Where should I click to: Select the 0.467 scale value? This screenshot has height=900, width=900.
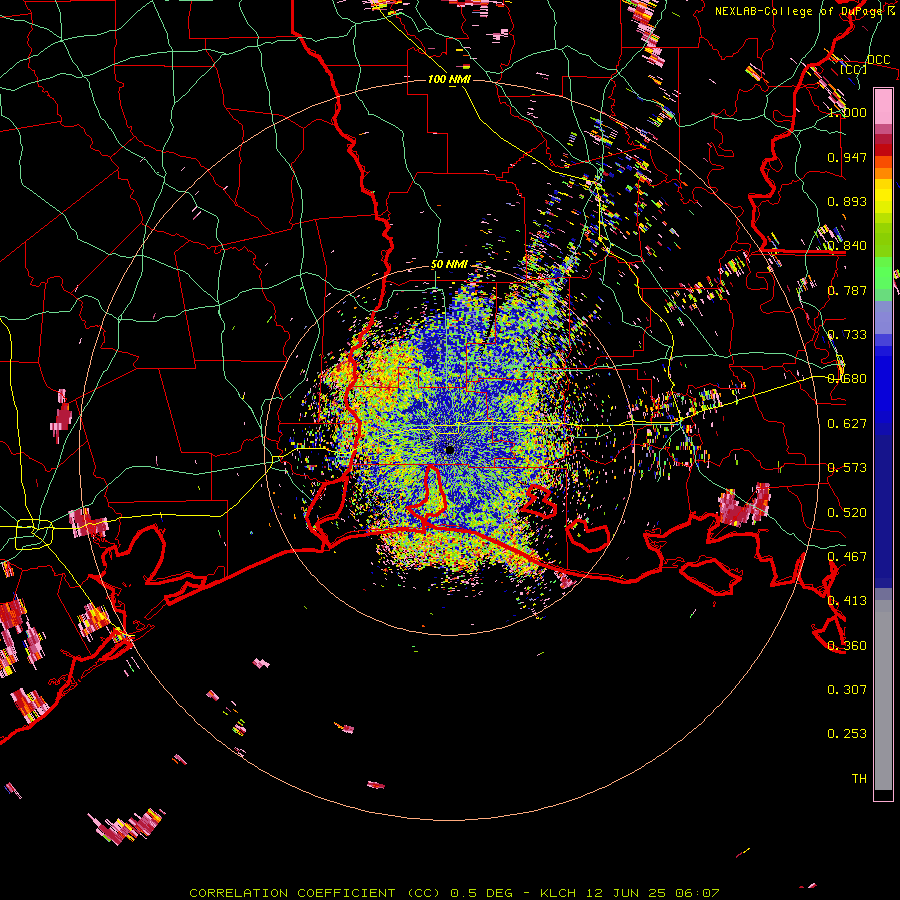click(847, 557)
